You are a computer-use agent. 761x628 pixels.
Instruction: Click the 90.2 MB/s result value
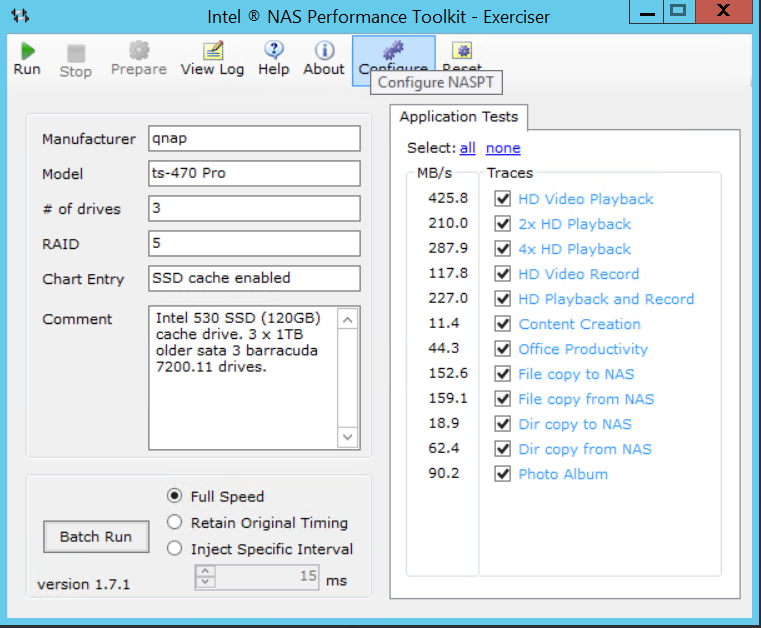coord(444,473)
